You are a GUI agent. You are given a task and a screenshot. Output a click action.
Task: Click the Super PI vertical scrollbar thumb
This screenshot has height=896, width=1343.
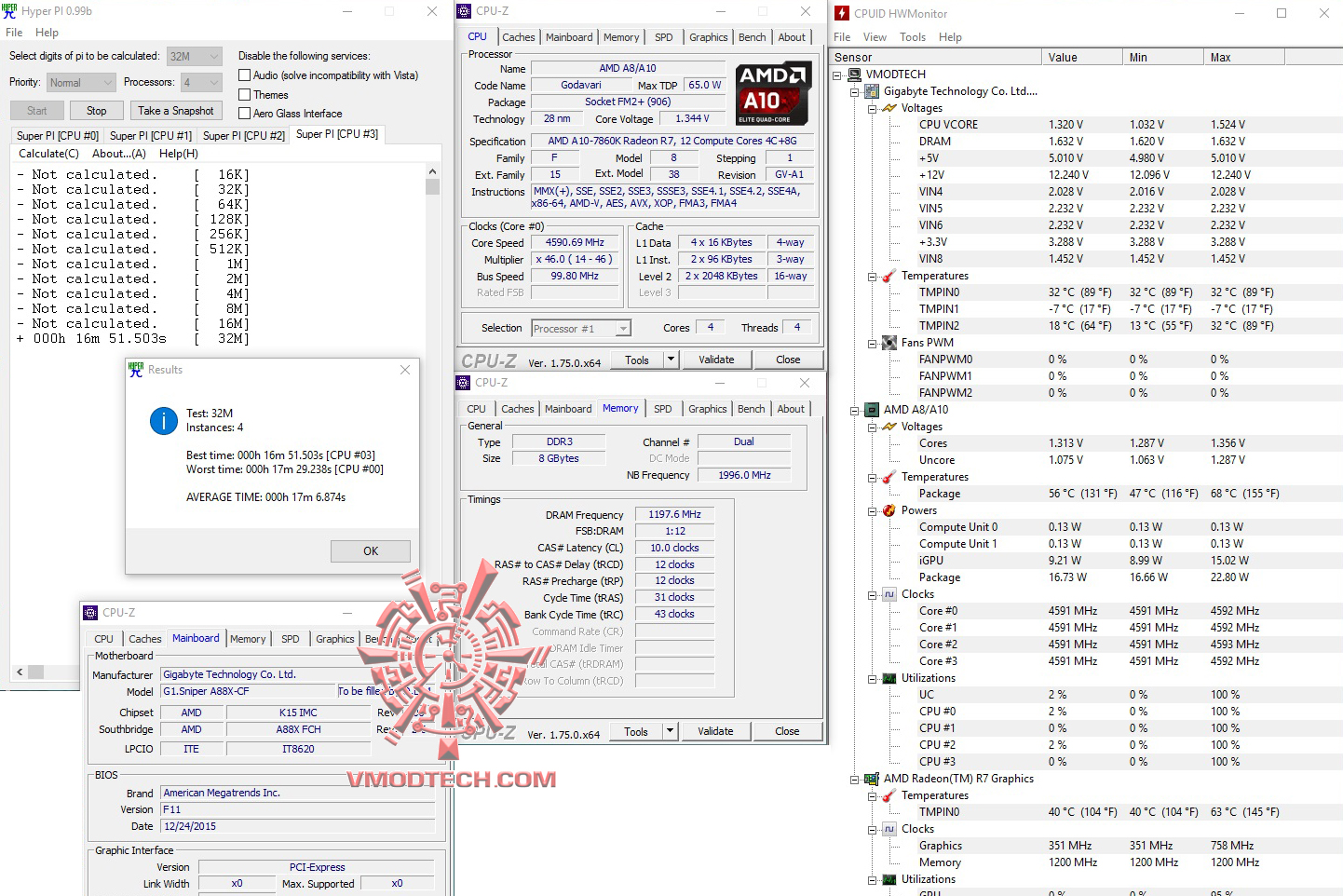point(432,187)
